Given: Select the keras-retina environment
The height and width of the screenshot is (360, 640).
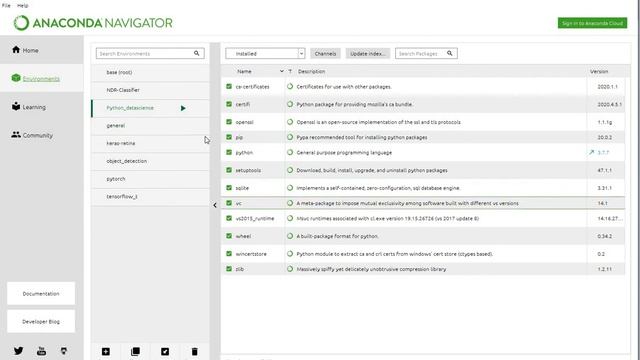Looking at the screenshot, I should click(150, 143).
